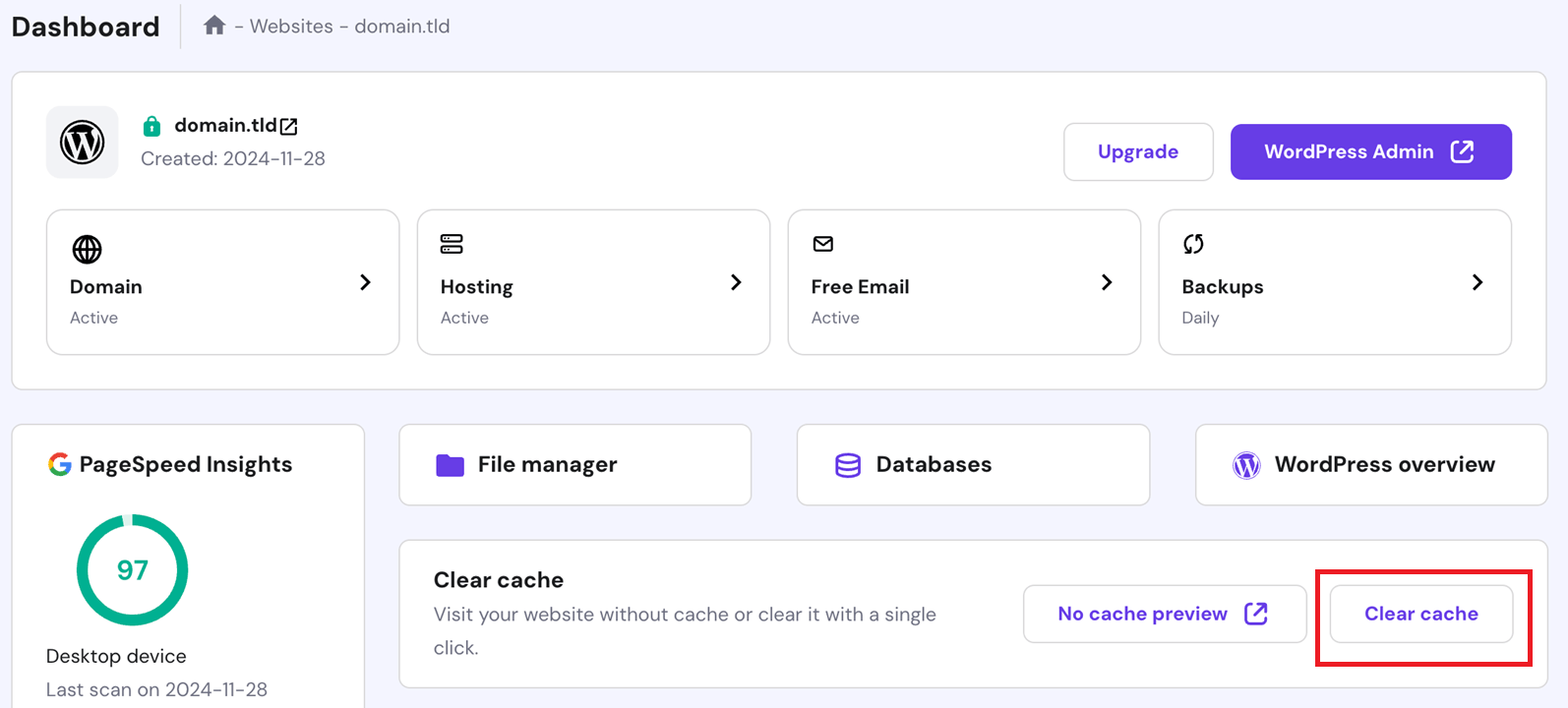The height and width of the screenshot is (708, 1568).
Task: Click the refresh icon on Backups card
Action: coord(1193,244)
